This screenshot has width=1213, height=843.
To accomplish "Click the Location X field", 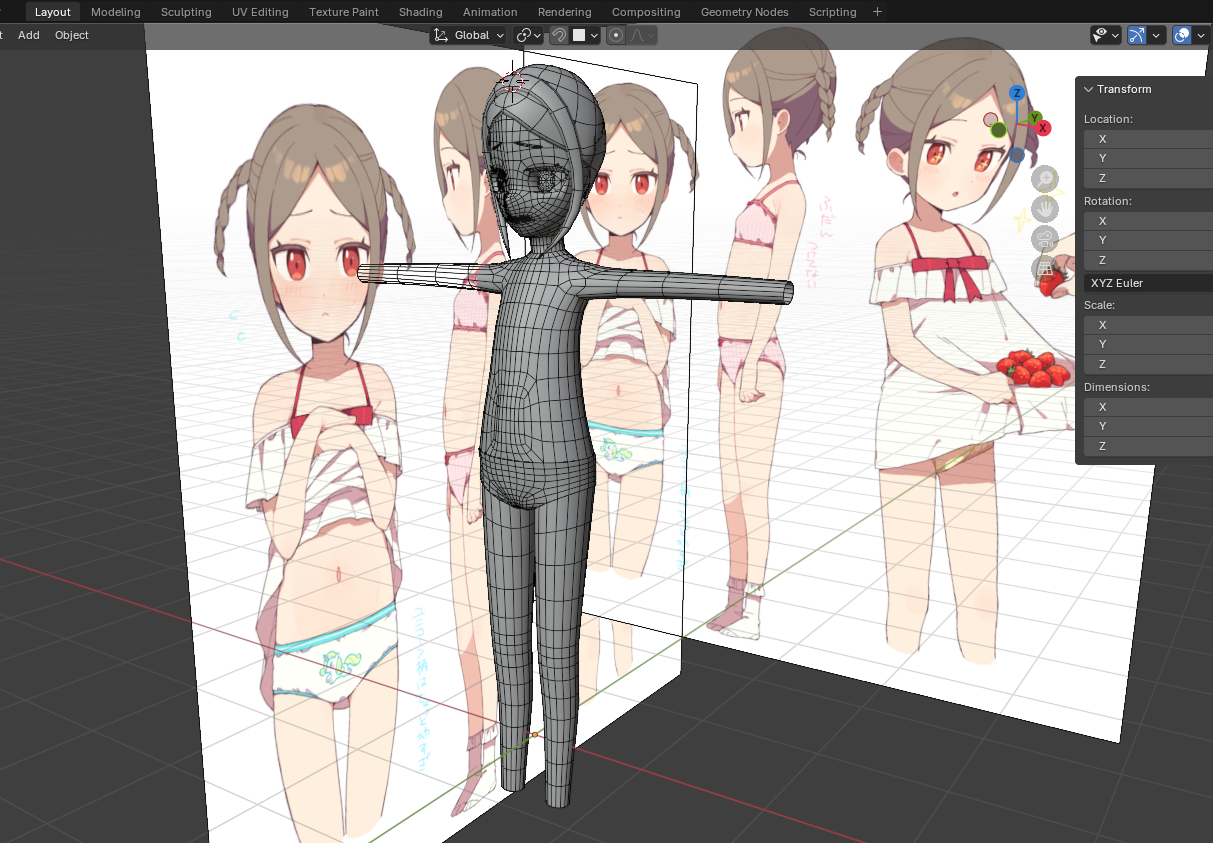I will [x=1148, y=139].
